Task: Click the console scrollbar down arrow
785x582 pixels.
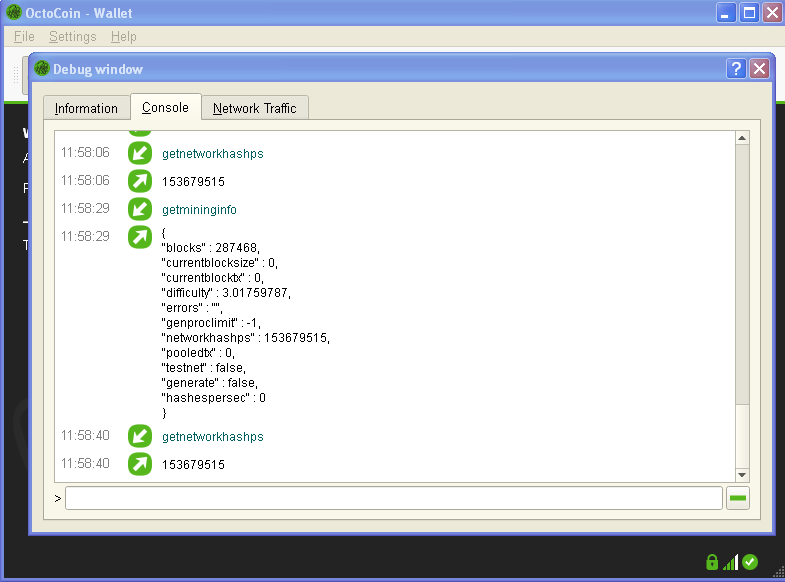Action: (742, 475)
